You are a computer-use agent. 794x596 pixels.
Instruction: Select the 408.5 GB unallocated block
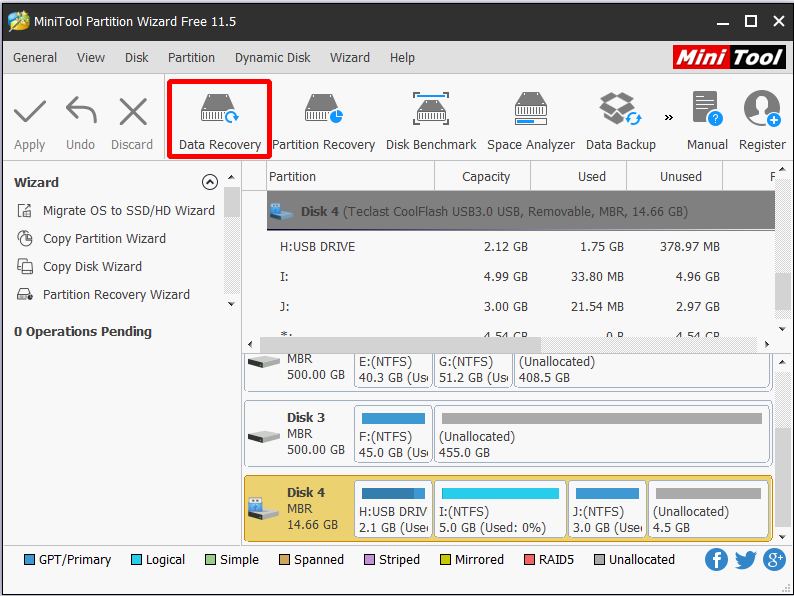(641, 370)
